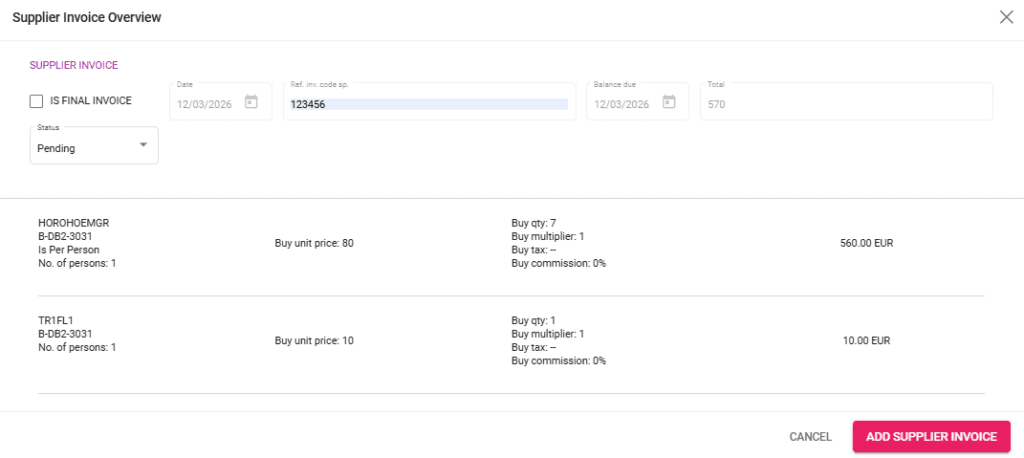This screenshot has height=458, width=1024.
Task: Close the Supplier Invoice Overview dialog
Action: [x=1006, y=17]
